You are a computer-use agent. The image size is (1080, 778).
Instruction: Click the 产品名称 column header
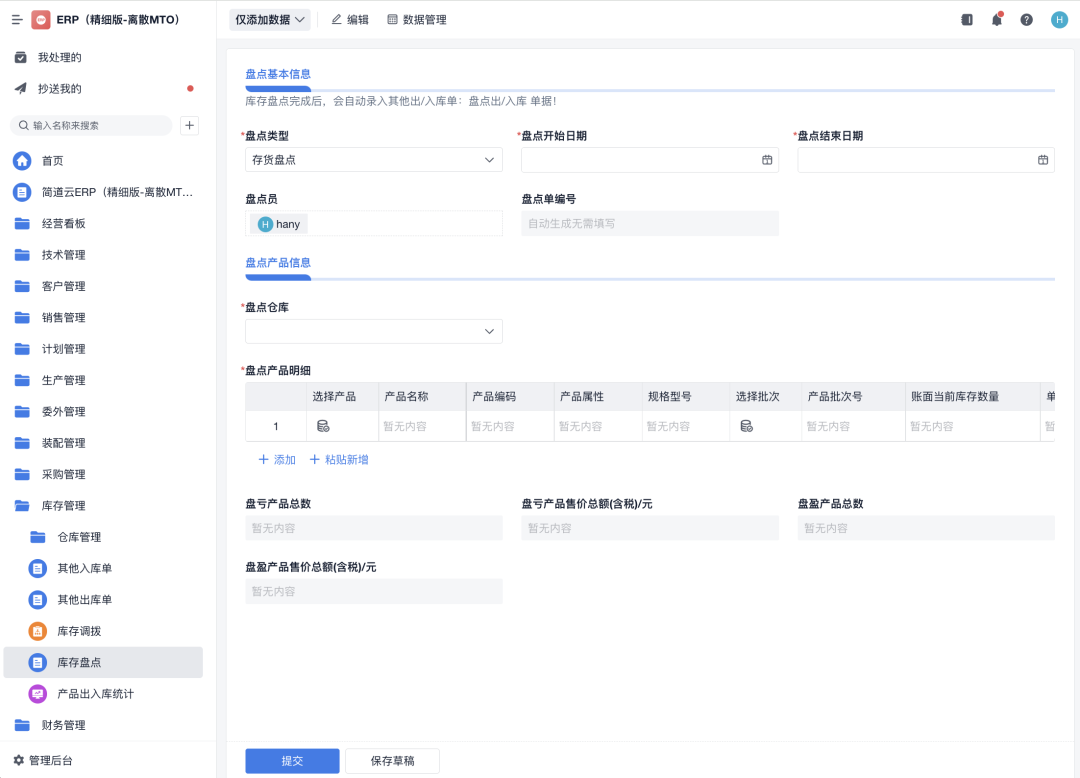[422, 397]
